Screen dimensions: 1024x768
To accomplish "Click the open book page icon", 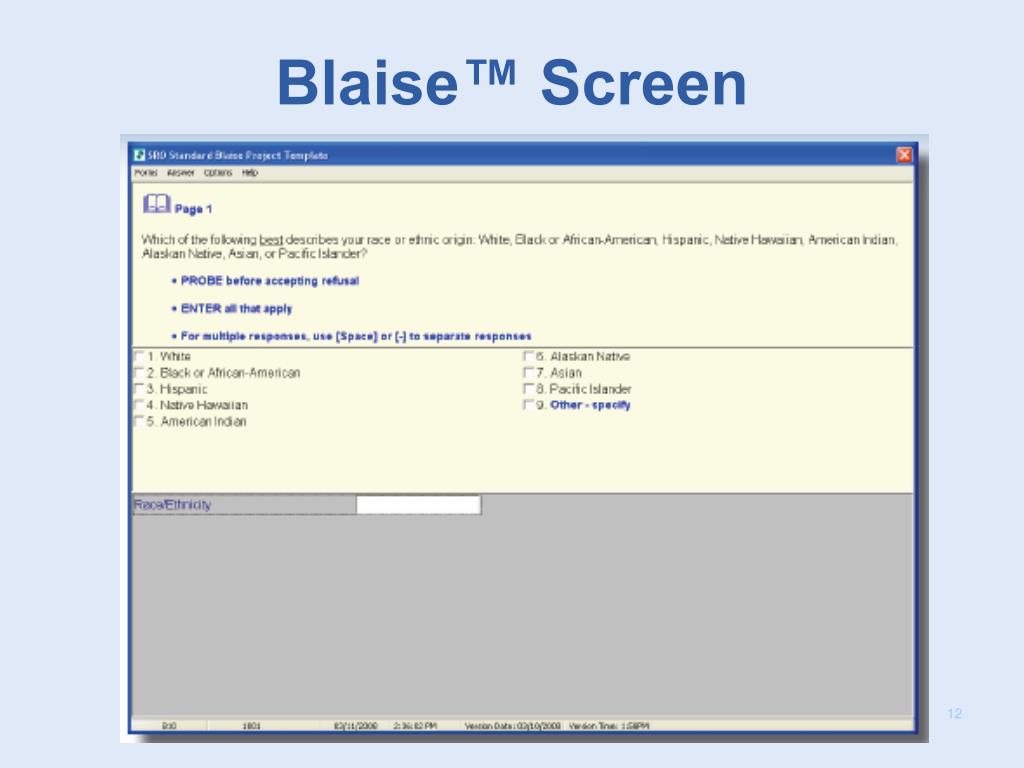I will [x=157, y=204].
